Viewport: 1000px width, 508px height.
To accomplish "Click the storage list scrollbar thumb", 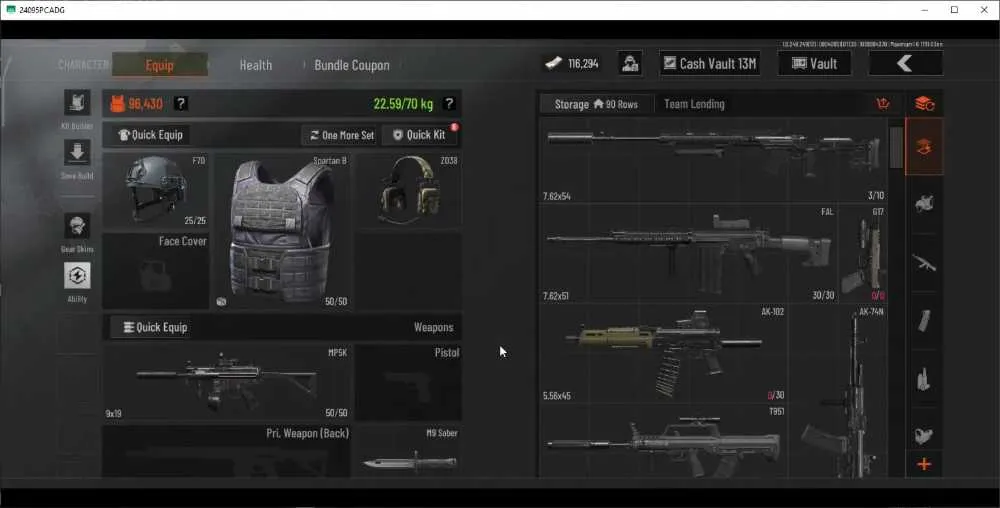I will (896, 147).
